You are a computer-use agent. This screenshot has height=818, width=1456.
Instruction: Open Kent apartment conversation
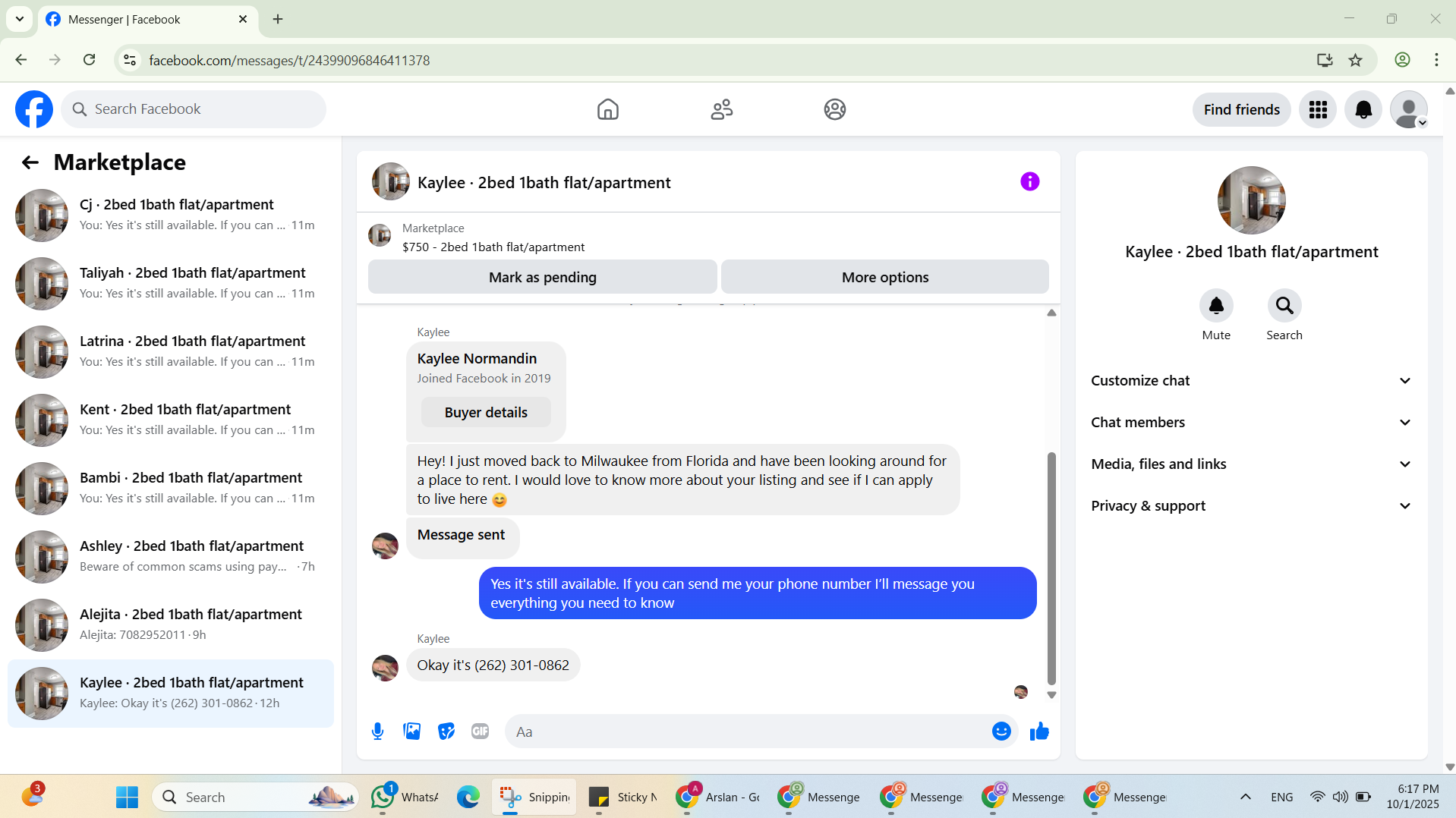(x=171, y=420)
